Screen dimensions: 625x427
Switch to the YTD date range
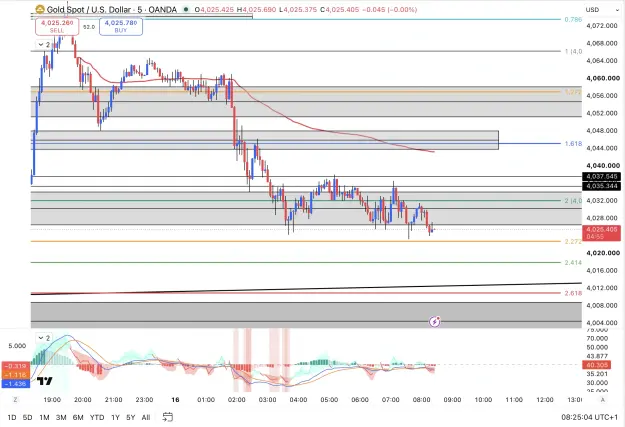click(97, 417)
